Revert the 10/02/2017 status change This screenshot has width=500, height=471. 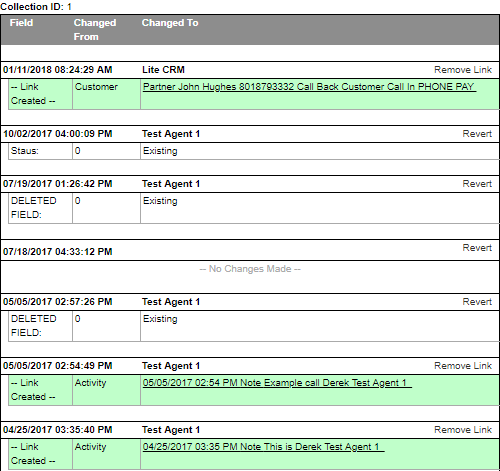pos(477,134)
